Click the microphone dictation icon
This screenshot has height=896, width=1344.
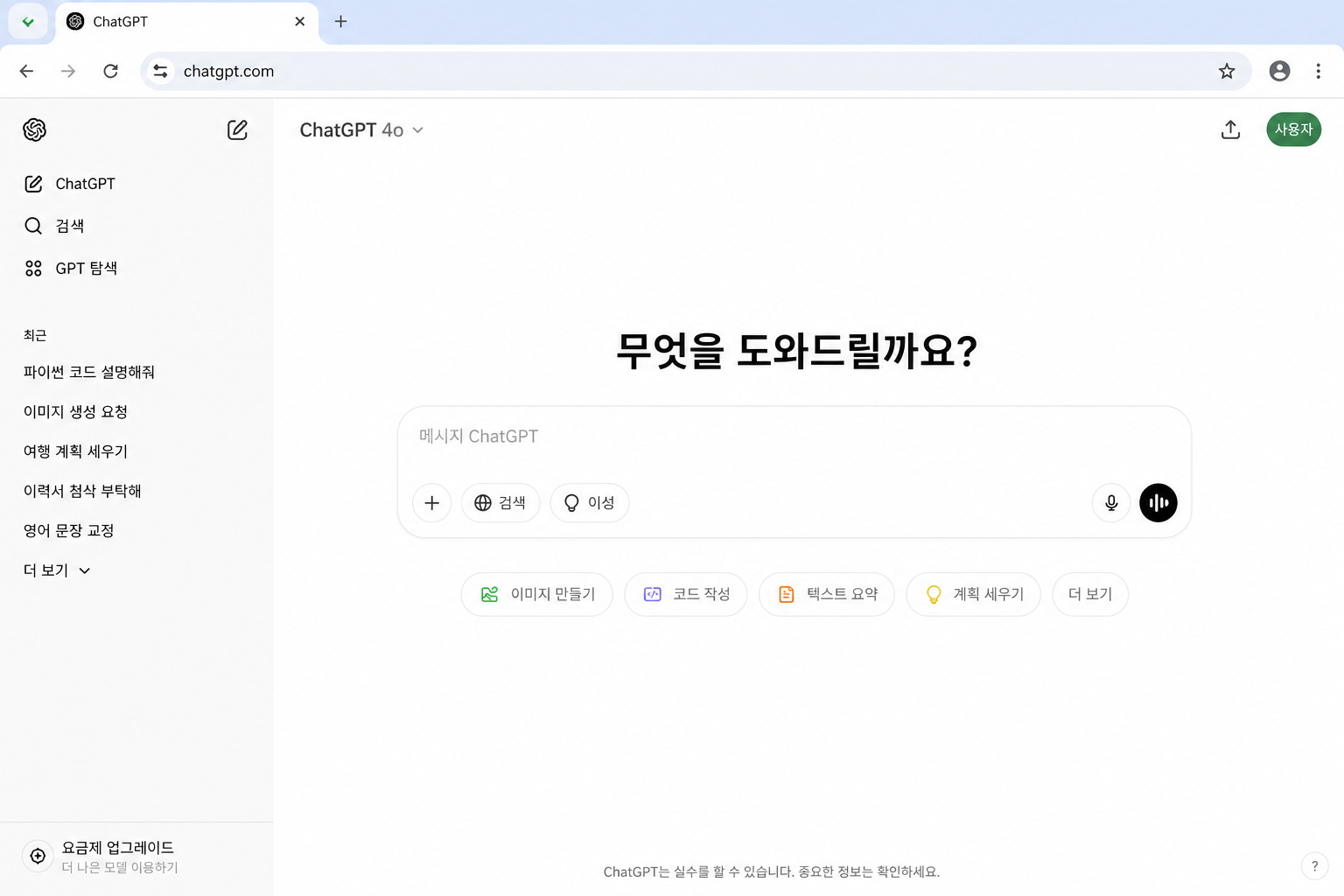point(1111,503)
